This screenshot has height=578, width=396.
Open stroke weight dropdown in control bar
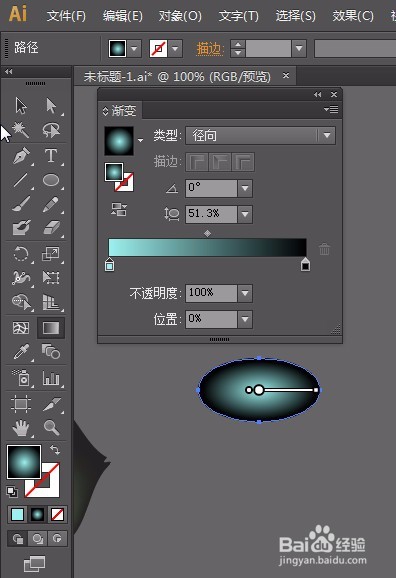pyautogui.click(x=299, y=48)
